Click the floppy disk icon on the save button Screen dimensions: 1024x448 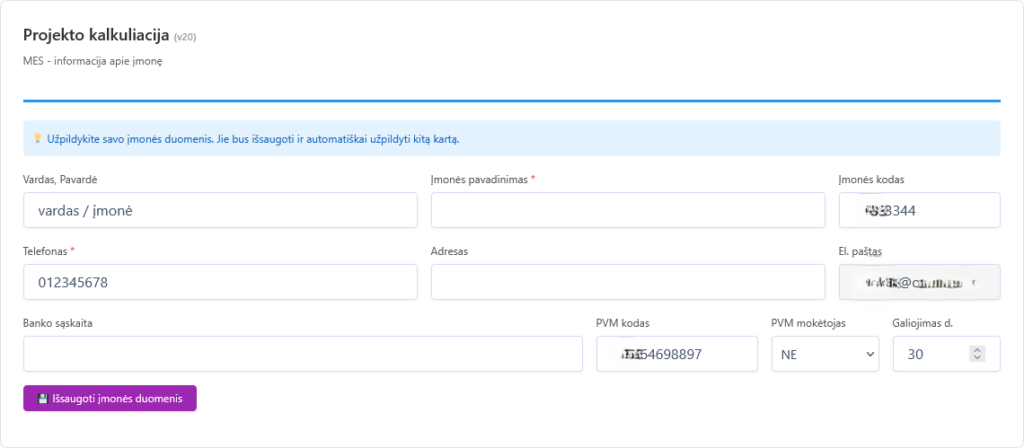[43, 398]
